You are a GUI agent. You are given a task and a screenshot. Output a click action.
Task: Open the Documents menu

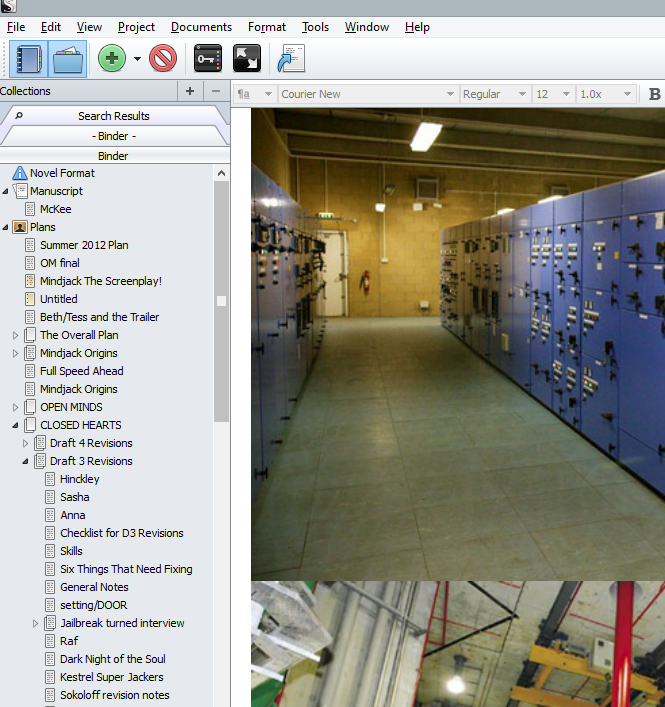[201, 27]
